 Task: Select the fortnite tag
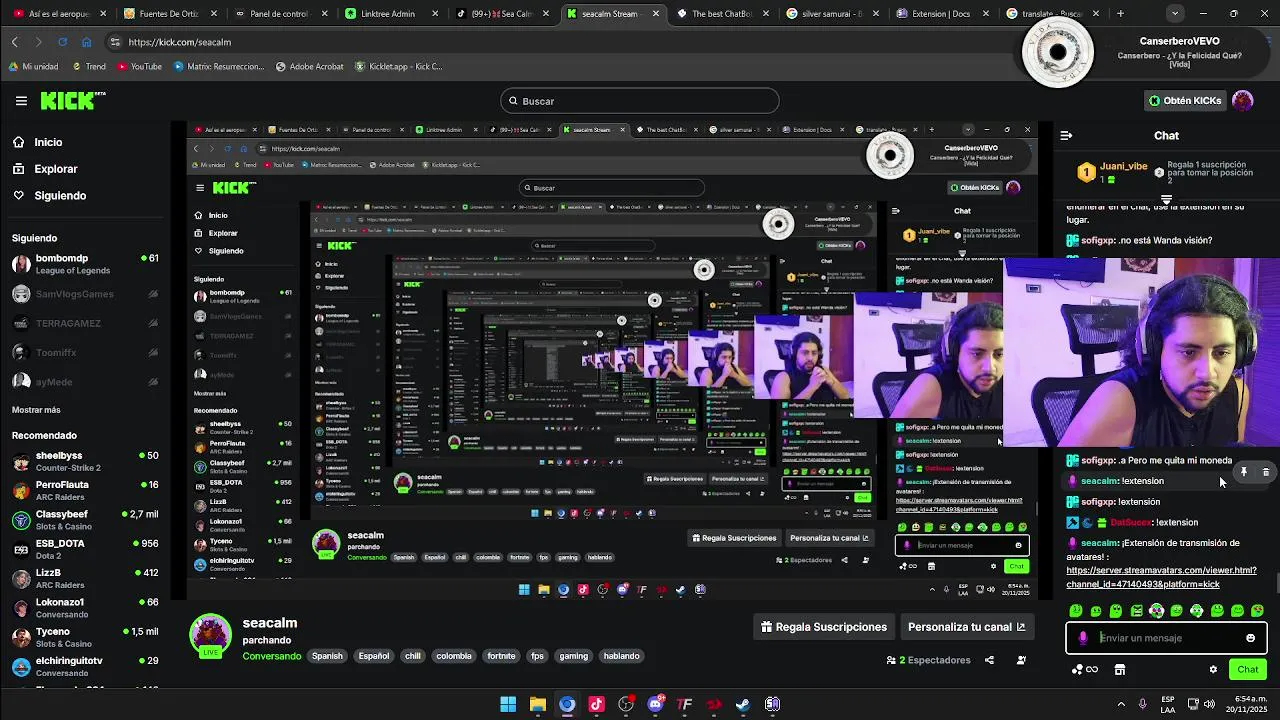coord(502,656)
